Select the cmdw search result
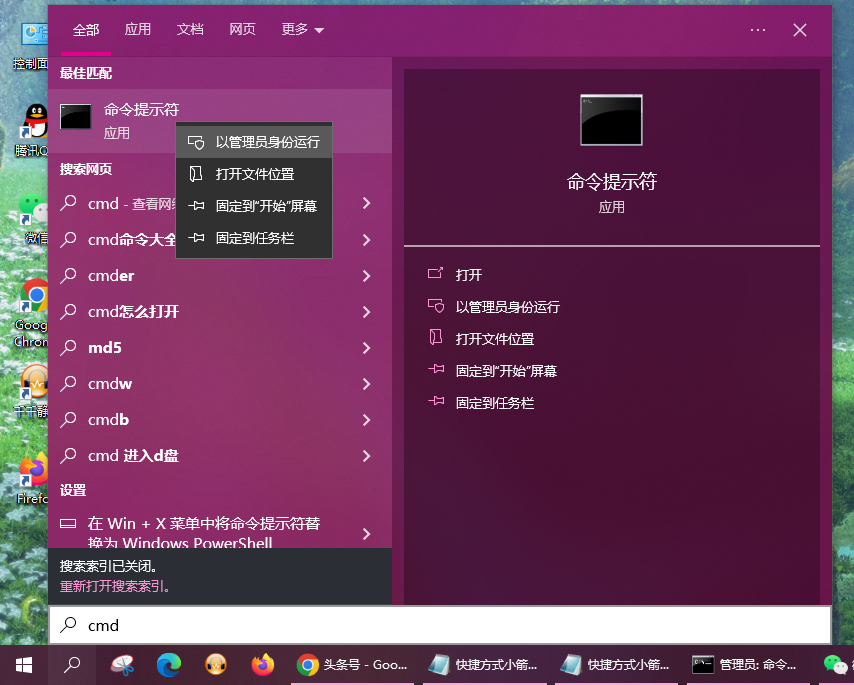Viewport: 854px width, 685px height. pyautogui.click(x=220, y=384)
